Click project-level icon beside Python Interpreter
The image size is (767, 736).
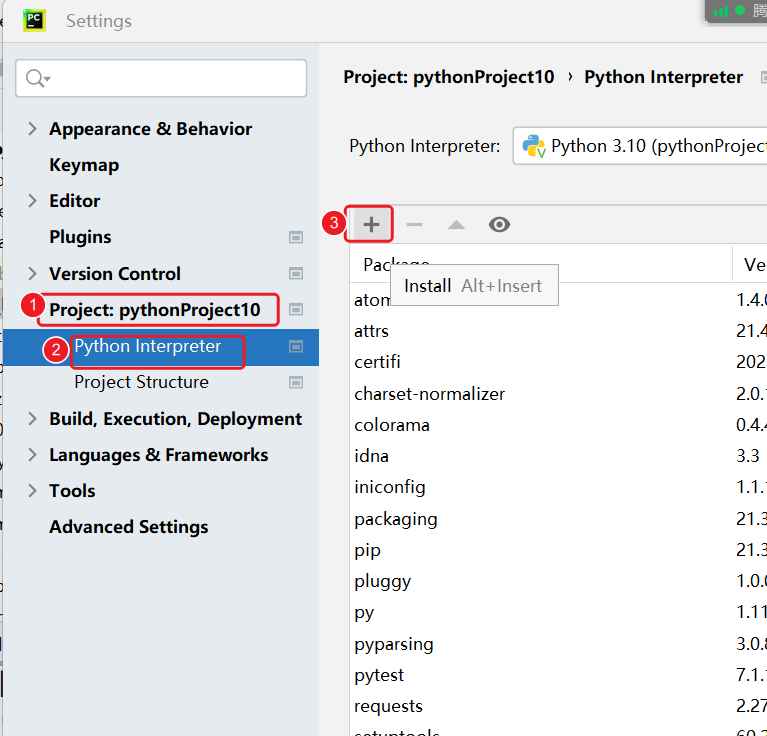295,347
